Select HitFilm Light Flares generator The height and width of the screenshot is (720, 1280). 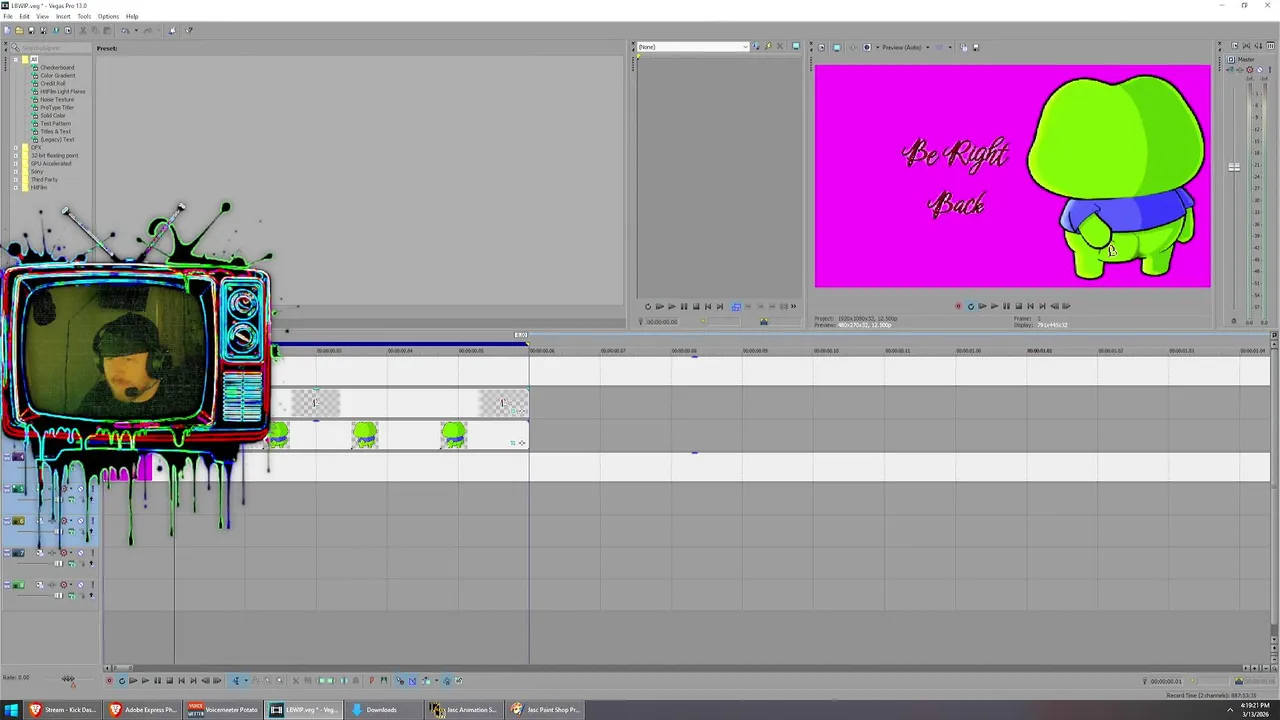pos(62,92)
